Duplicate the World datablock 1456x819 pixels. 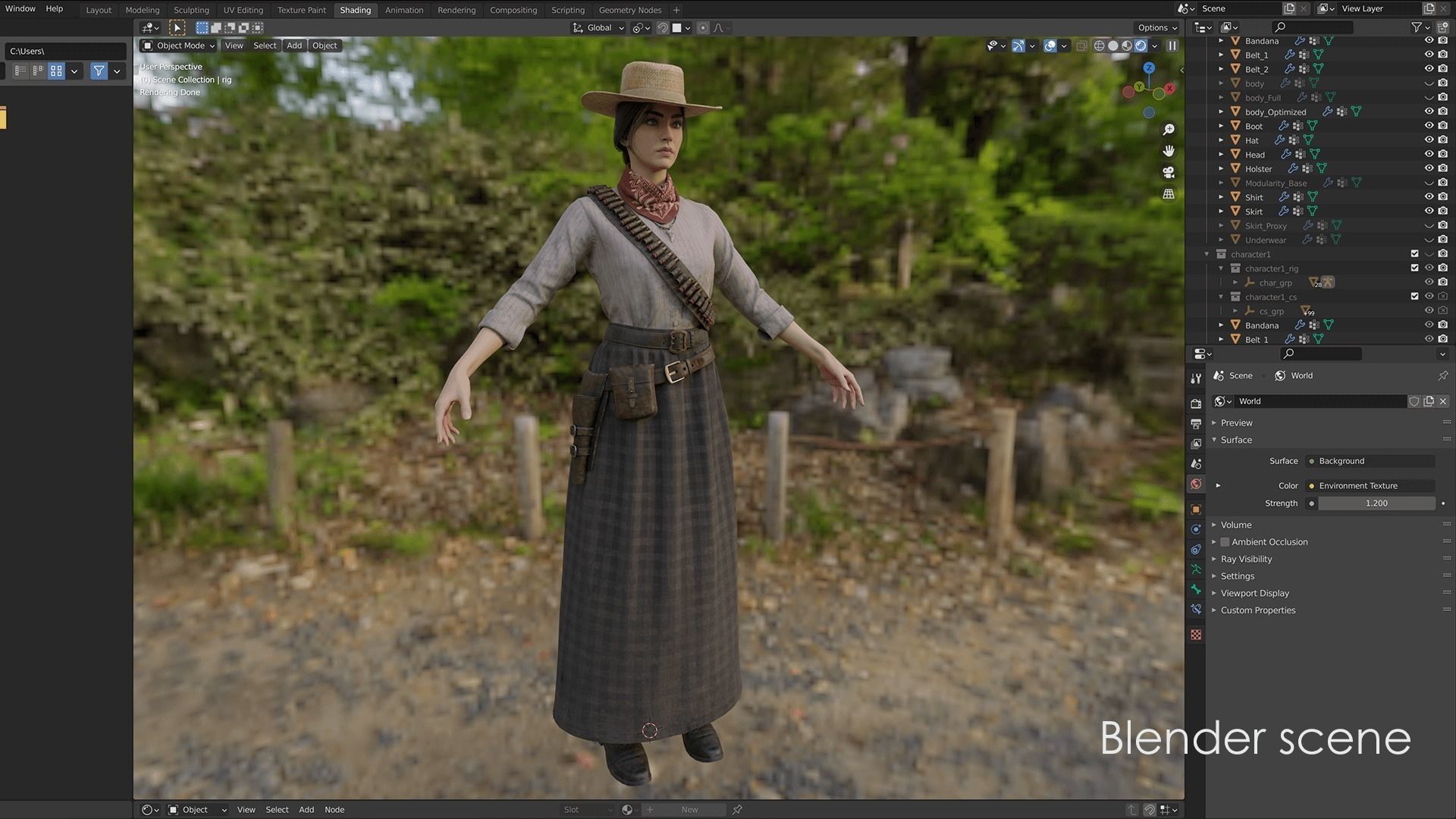(x=1429, y=401)
